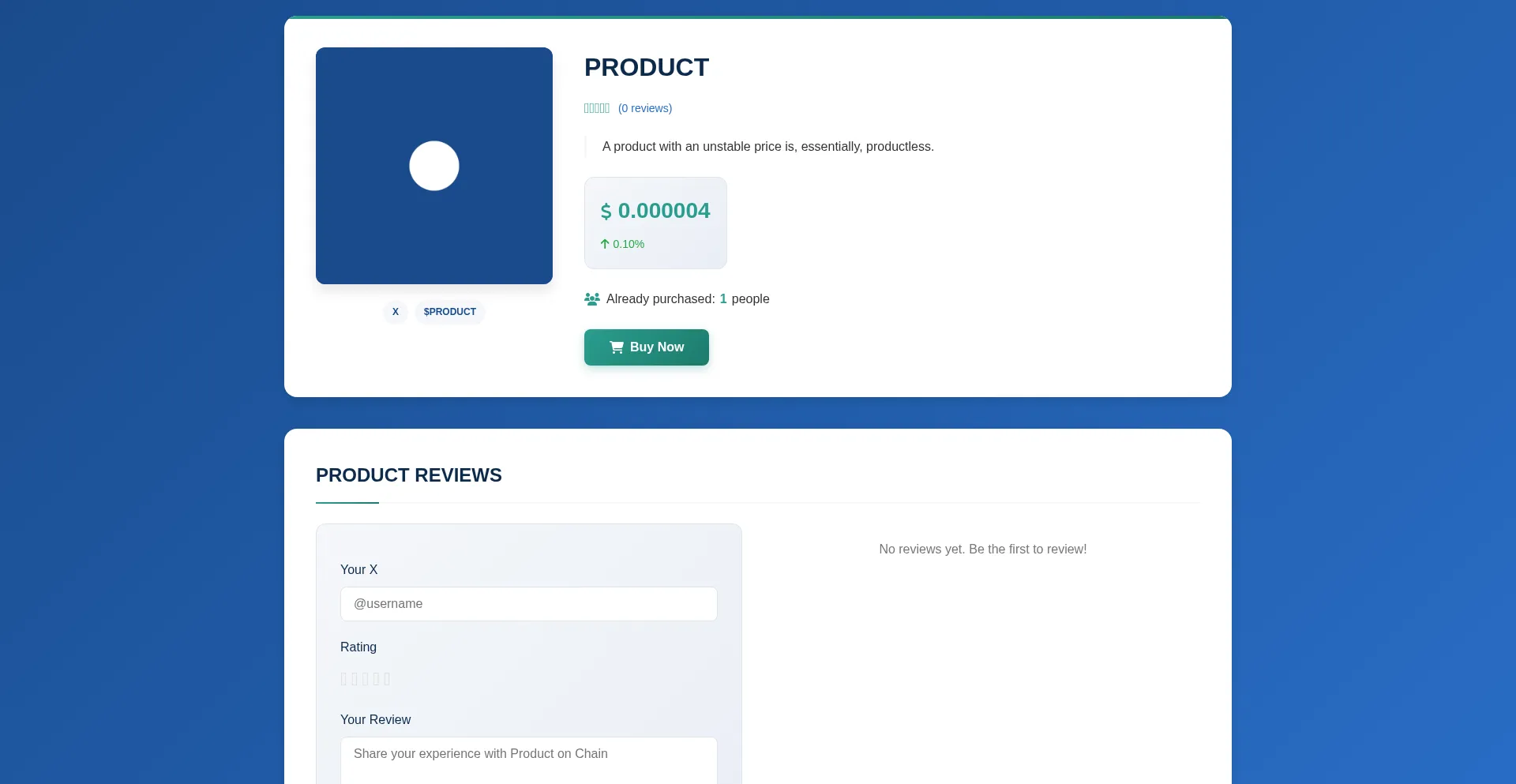The width and height of the screenshot is (1516, 784).
Task: Select the second star in Rating
Action: tap(355, 679)
